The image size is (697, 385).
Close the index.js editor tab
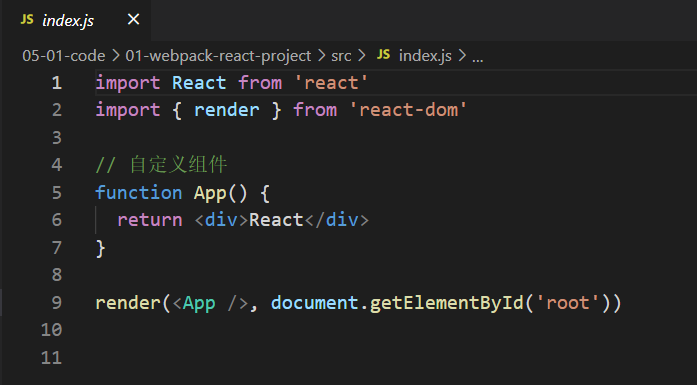click(133, 20)
